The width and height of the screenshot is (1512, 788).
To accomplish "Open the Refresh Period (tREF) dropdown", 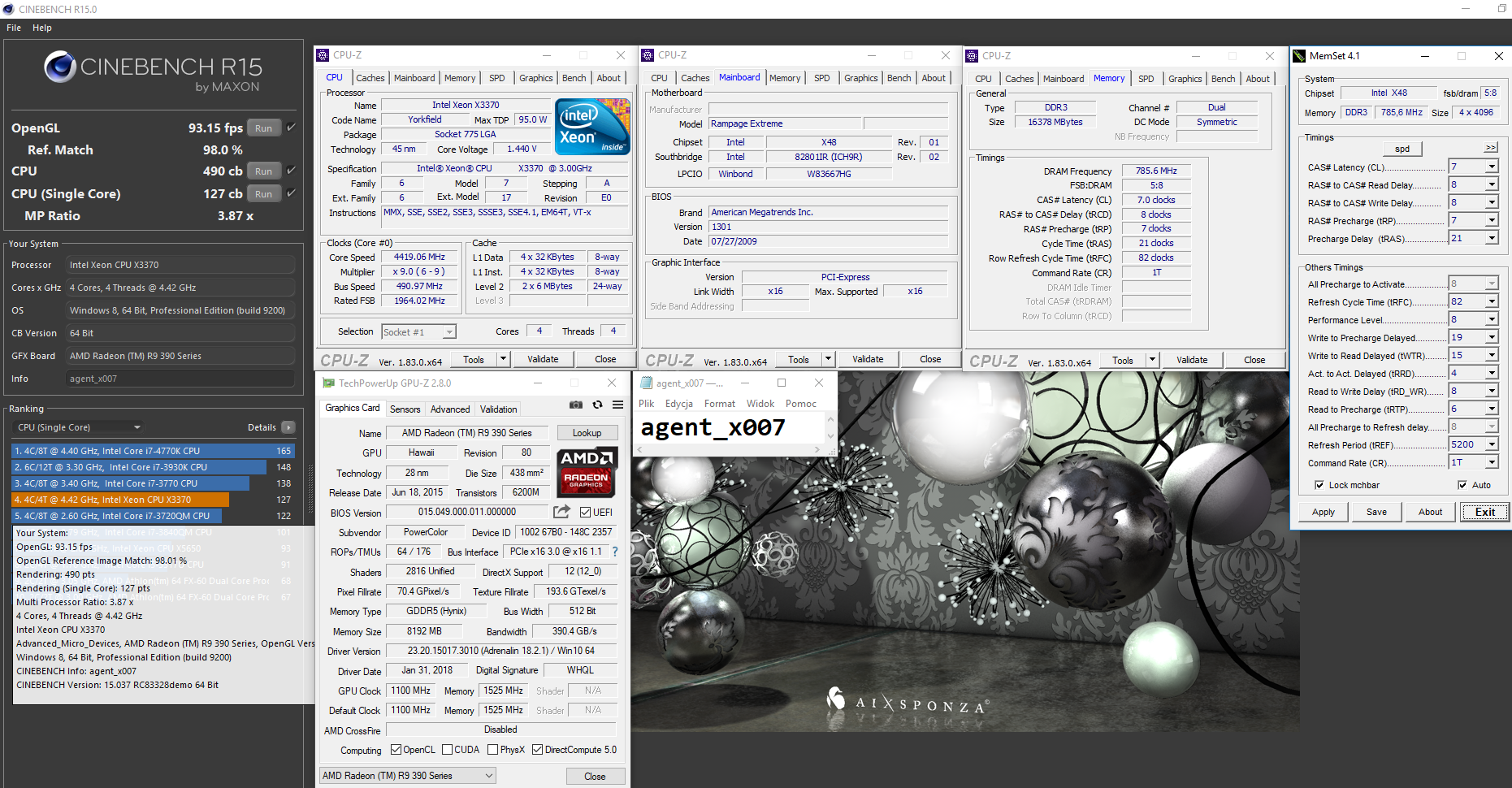I will (x=1492, y=444).
